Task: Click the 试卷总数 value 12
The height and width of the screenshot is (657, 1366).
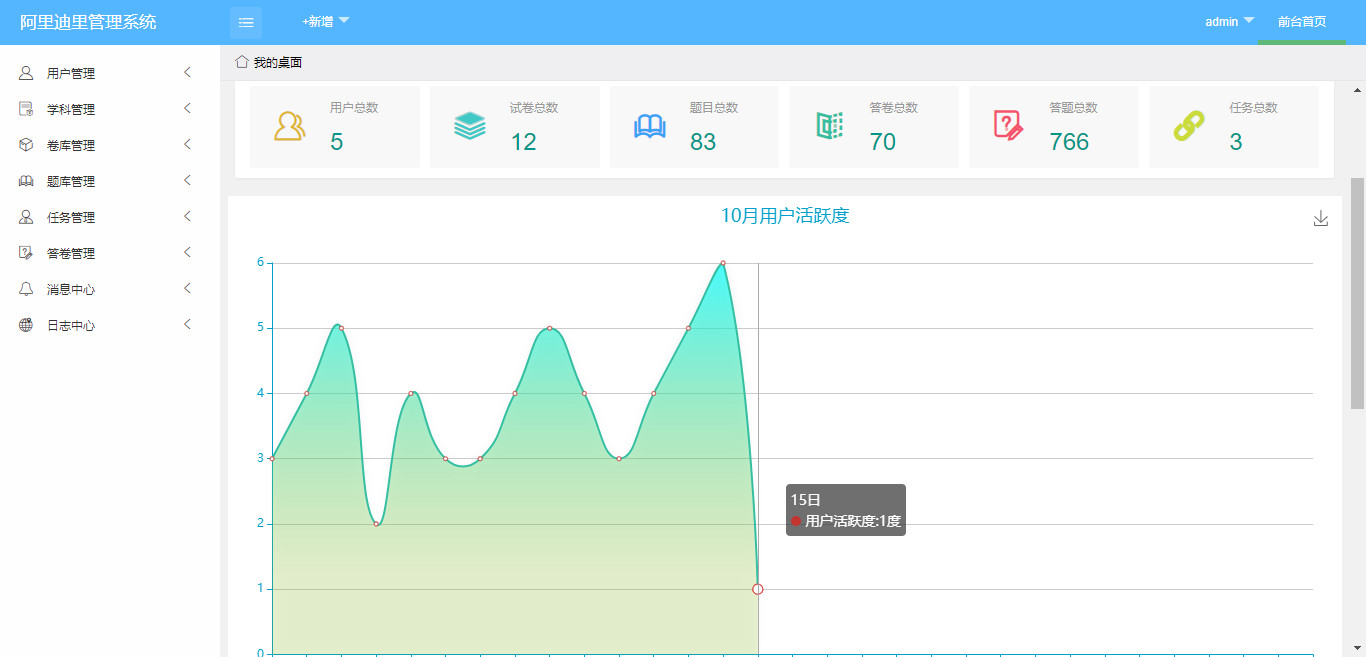Action: 523,142
